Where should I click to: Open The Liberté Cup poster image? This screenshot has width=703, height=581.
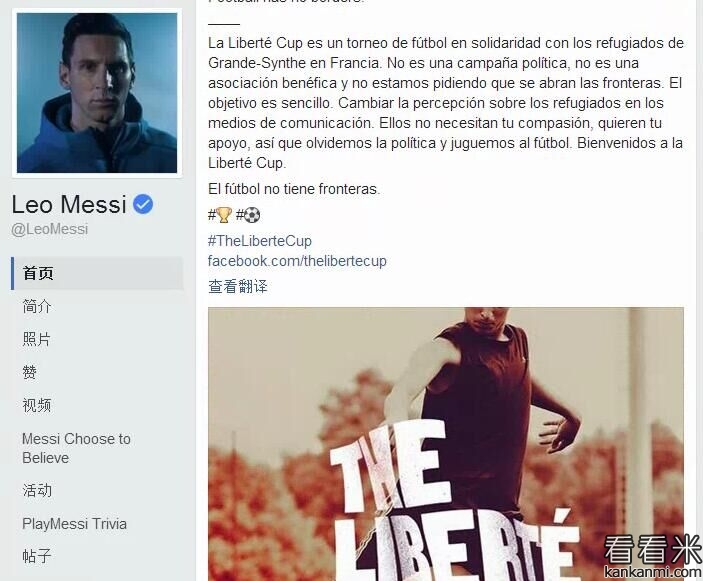pyautogui.click(x=446, y=444)
